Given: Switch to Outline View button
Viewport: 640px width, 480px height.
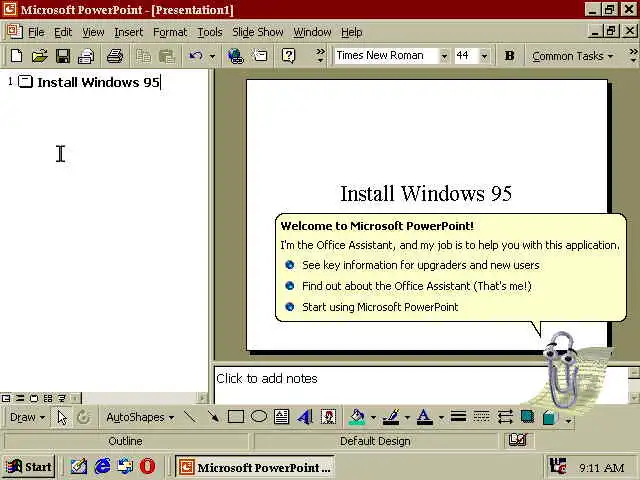Looking at the screenshot, I should click(20, 398).
